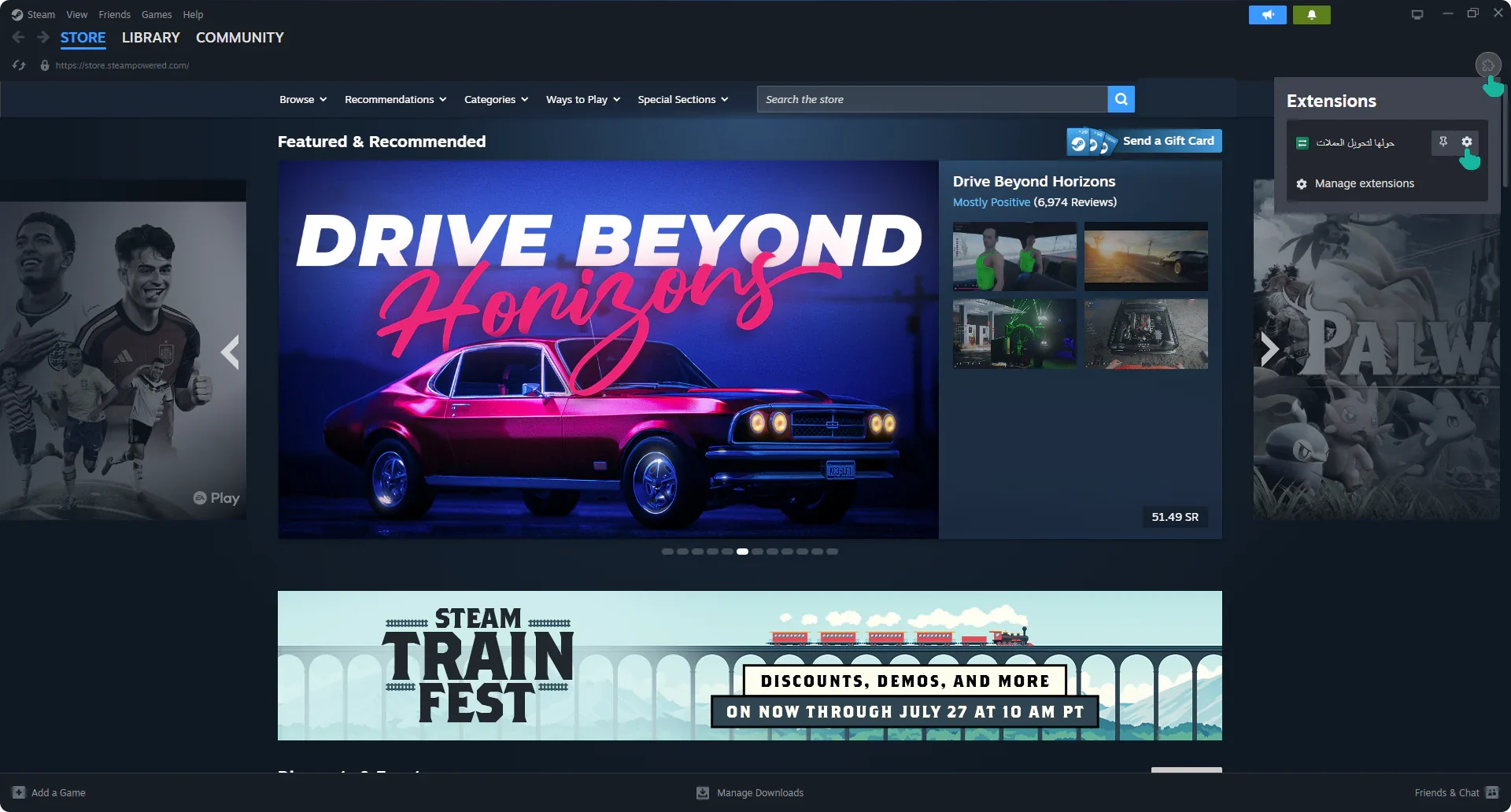Select the first carousel page dot
This screenshot has width=1511, height=812.
[x=667, y=552]
